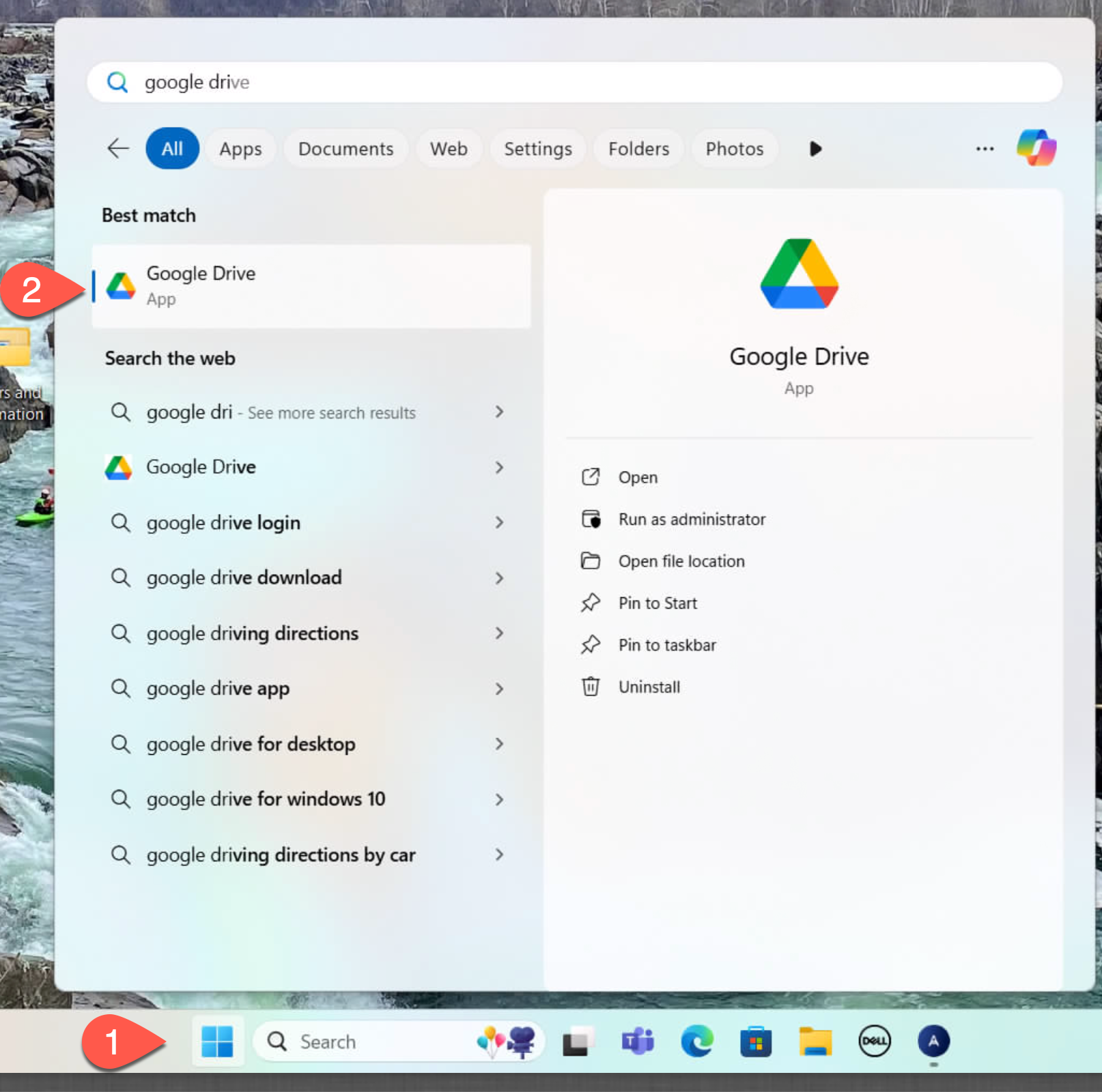Click the Google Drive web result icon
The image size is (1102, 1092).
(x=119, y=468)
